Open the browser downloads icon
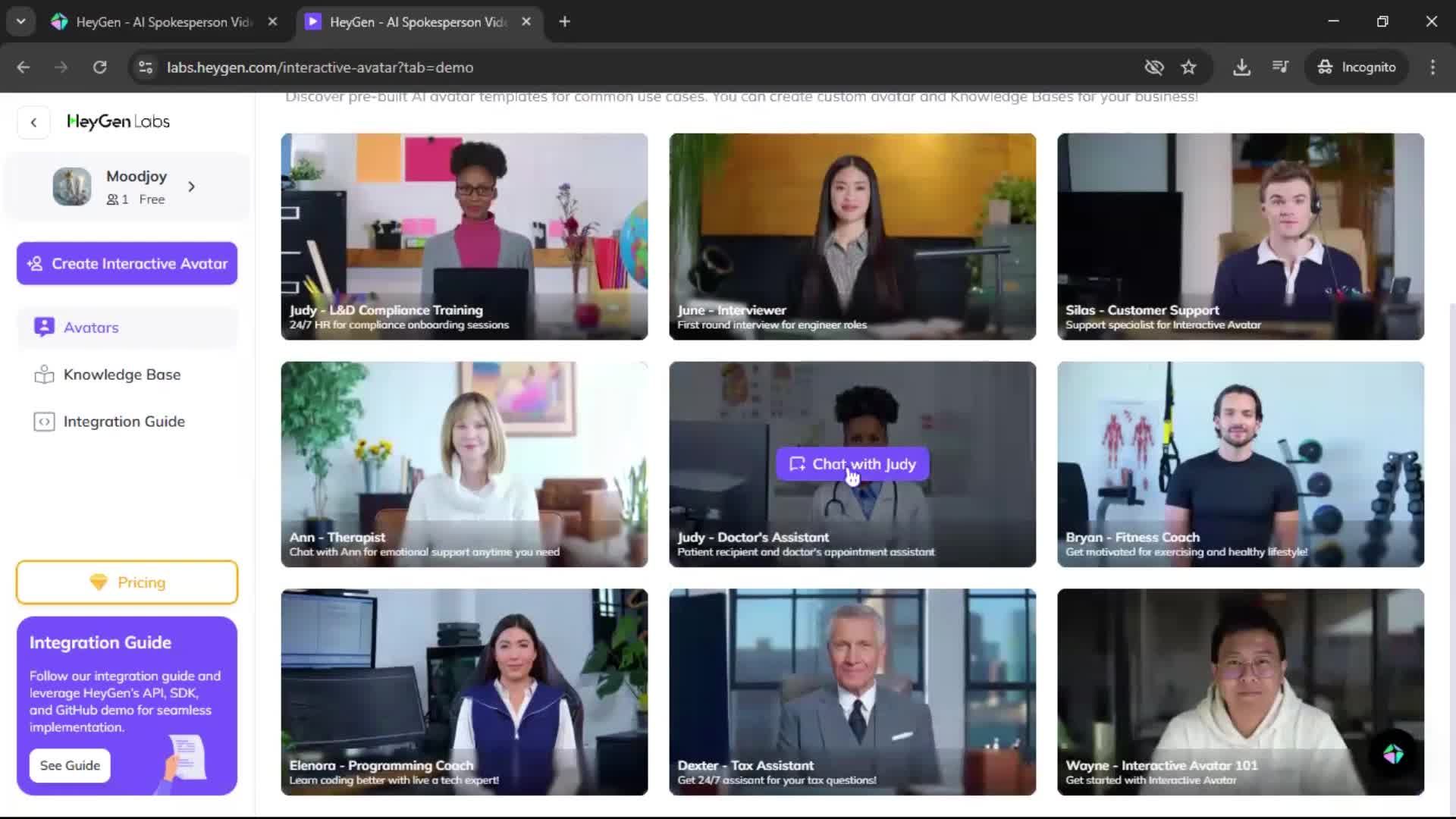Image resolution: width=1456 pixels, height=819 pixels. click(x=1241, y=67)
